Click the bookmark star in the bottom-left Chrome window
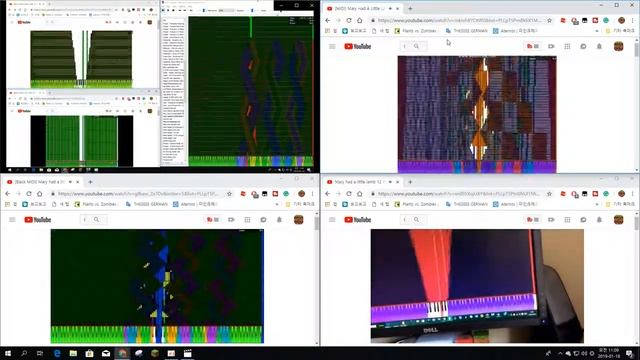Image resolution: width=640 pixels, height=360 pixels. 229,194
